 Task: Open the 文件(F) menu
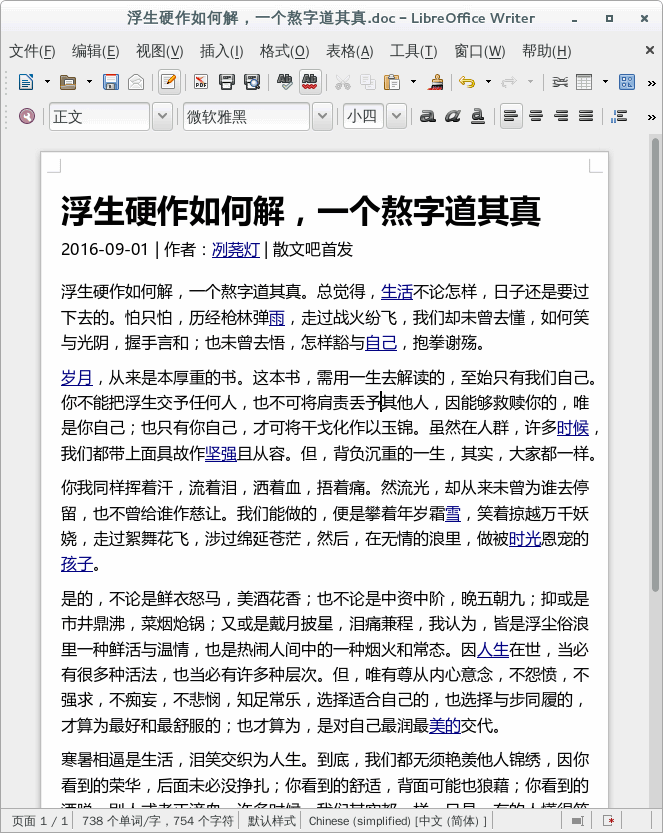coord(32,52)
